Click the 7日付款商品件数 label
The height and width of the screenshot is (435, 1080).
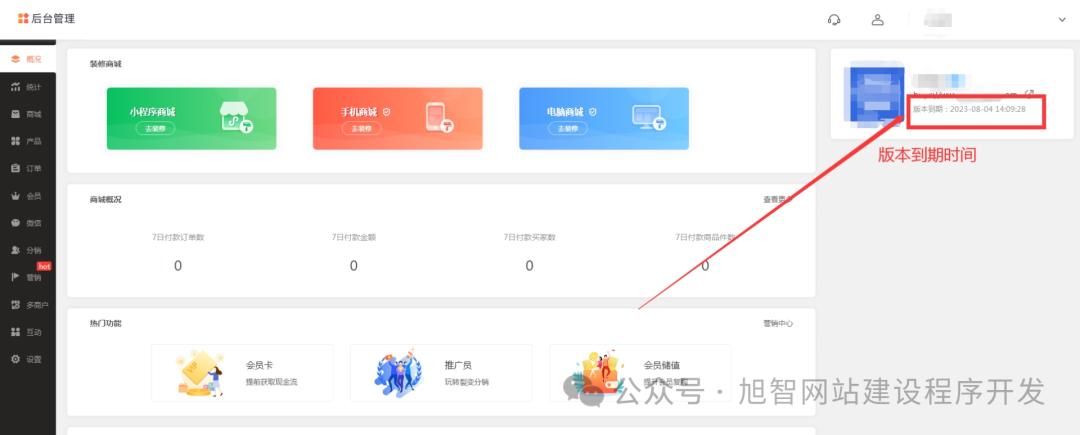tap(705, 237)
